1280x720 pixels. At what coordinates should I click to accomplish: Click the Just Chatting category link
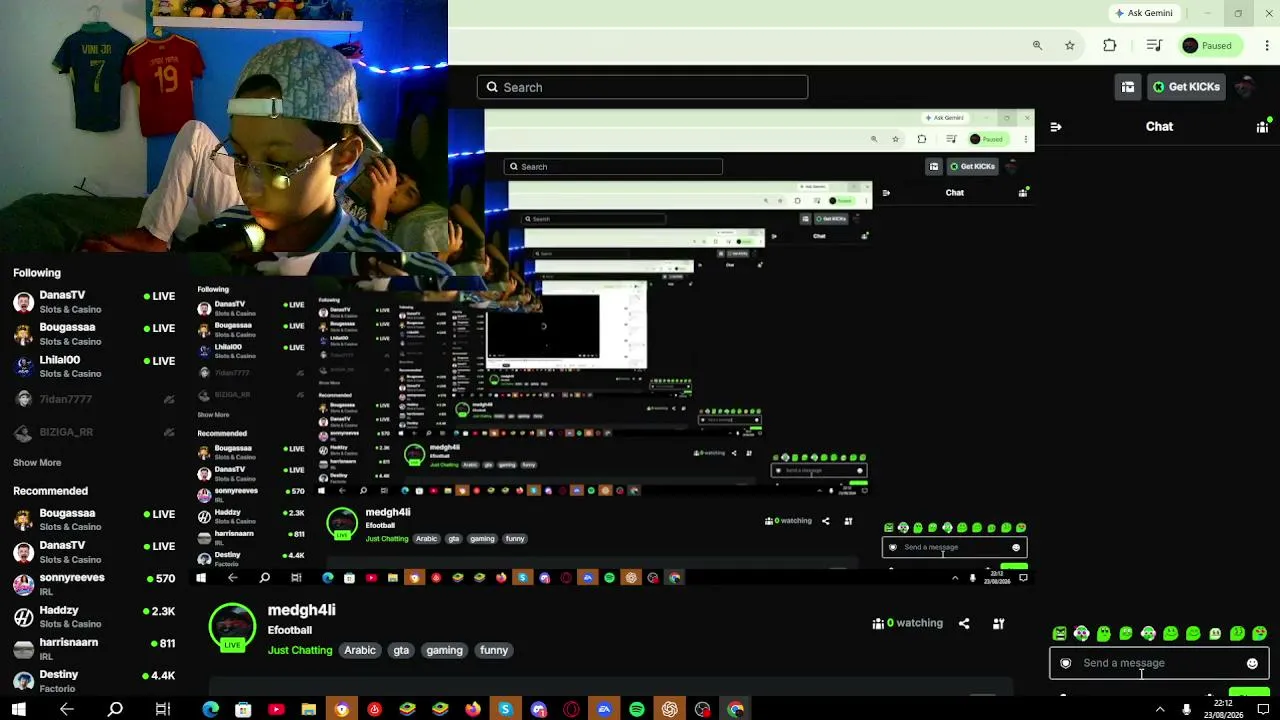tap(300, 650)
